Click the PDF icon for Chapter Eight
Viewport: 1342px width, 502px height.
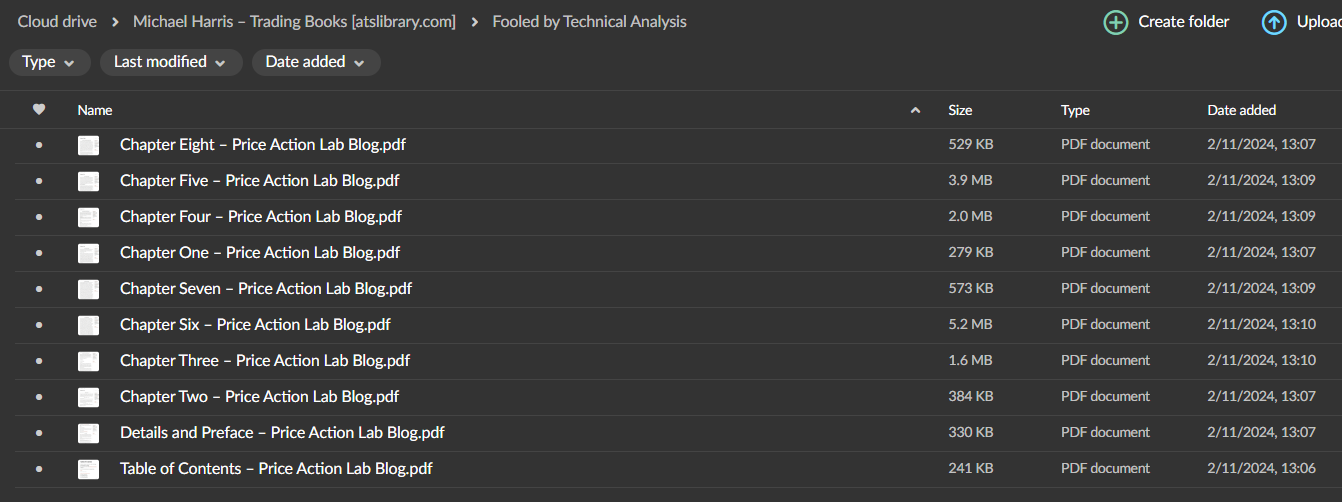coord(89,145)
